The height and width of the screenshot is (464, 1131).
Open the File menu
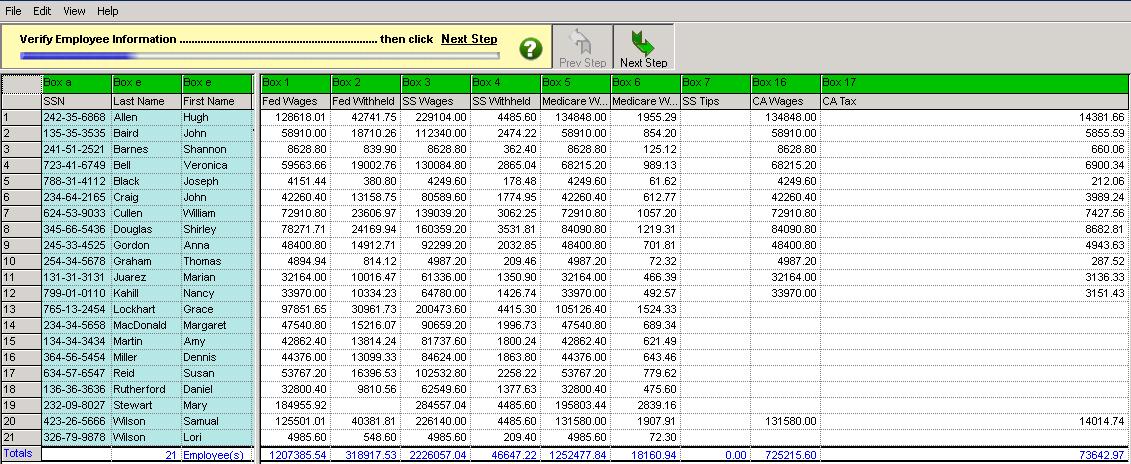(14, 11)
